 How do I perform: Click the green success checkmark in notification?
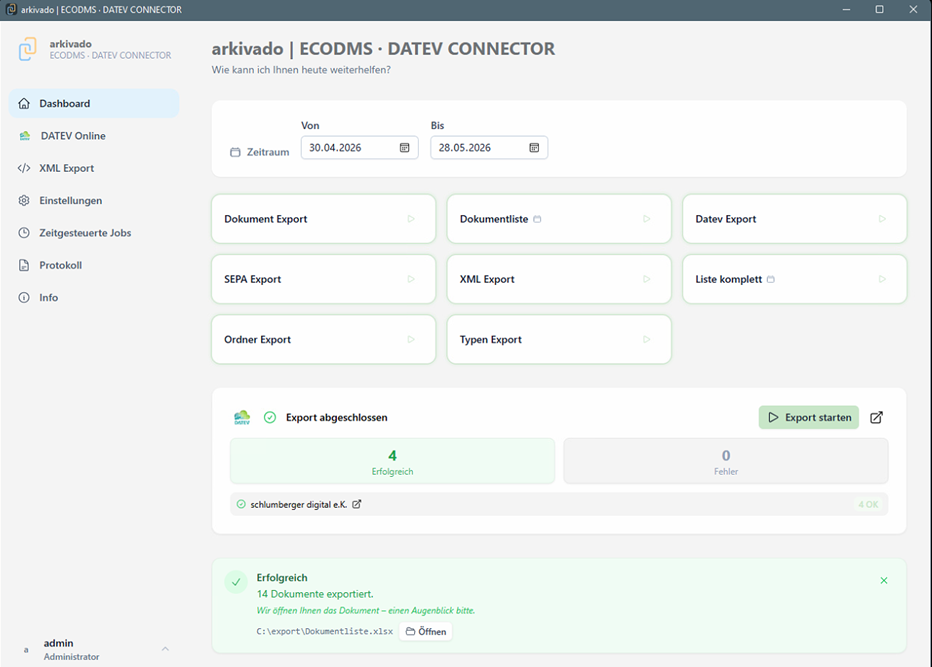236,582
